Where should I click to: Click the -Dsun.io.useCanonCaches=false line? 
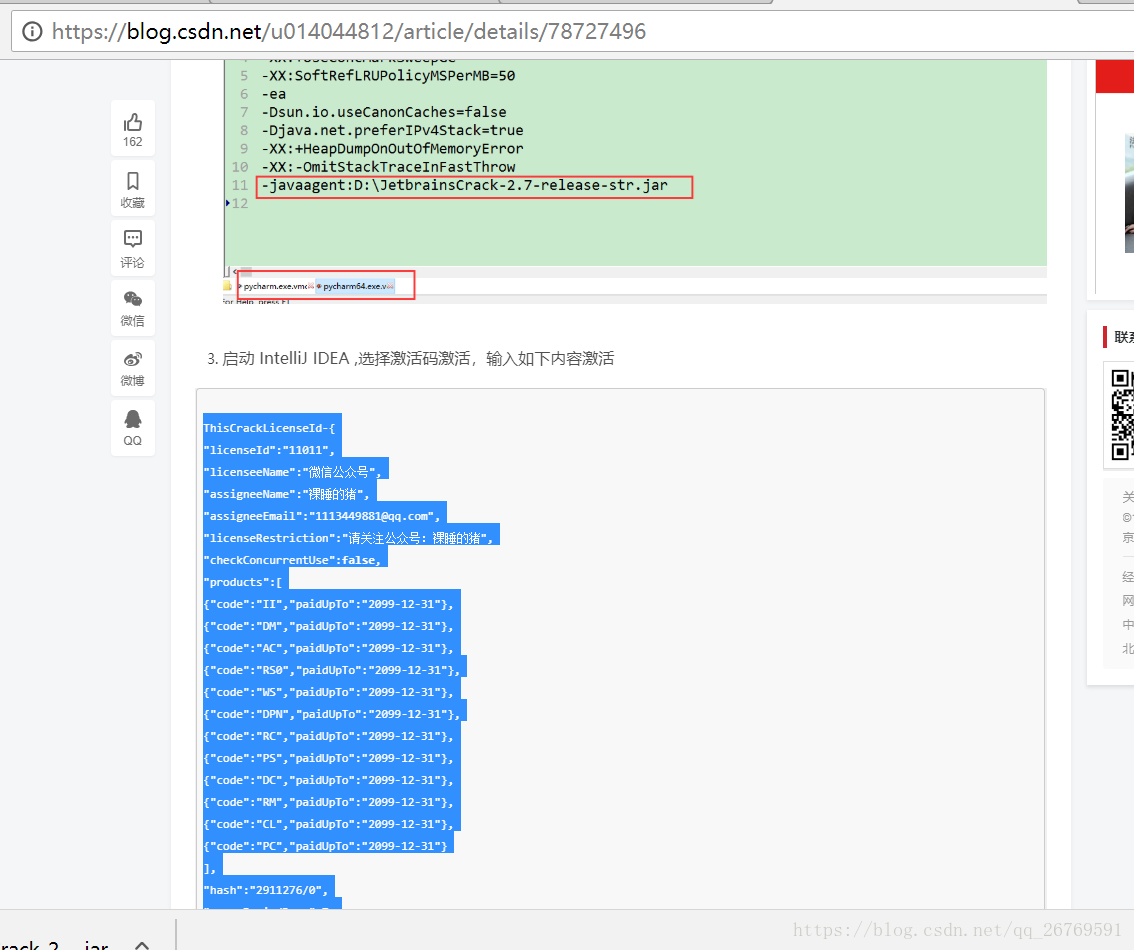click(x=384, y=112)
